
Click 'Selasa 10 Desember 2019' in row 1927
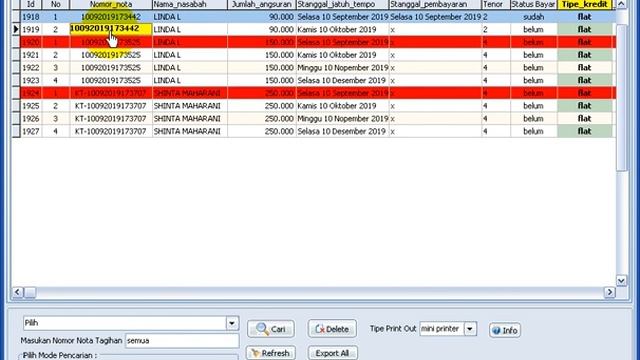coord(341,131)
